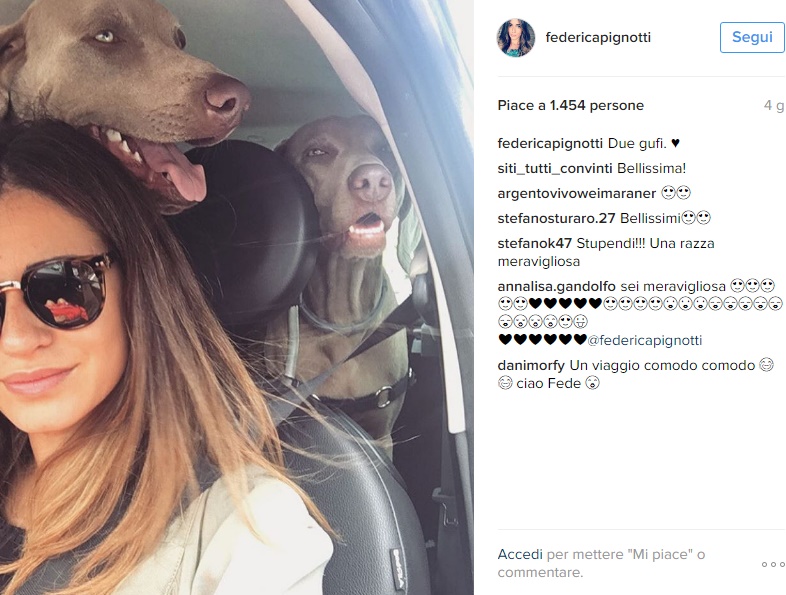Screen dimensions: 786x595
Task: Open stefanok47 commenter profile
Action: pos(534,244)
